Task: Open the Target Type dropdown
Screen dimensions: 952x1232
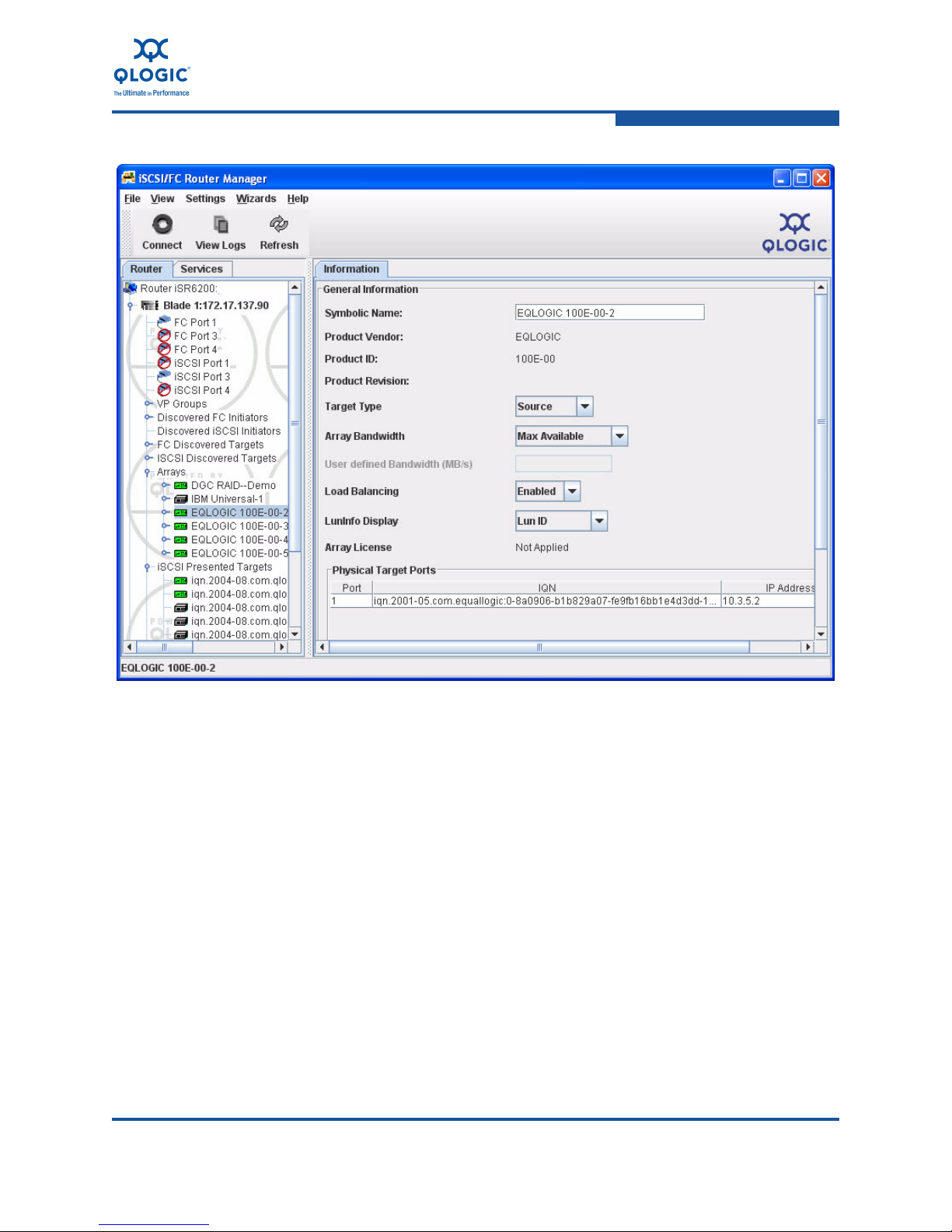Action: pos(585,407)
